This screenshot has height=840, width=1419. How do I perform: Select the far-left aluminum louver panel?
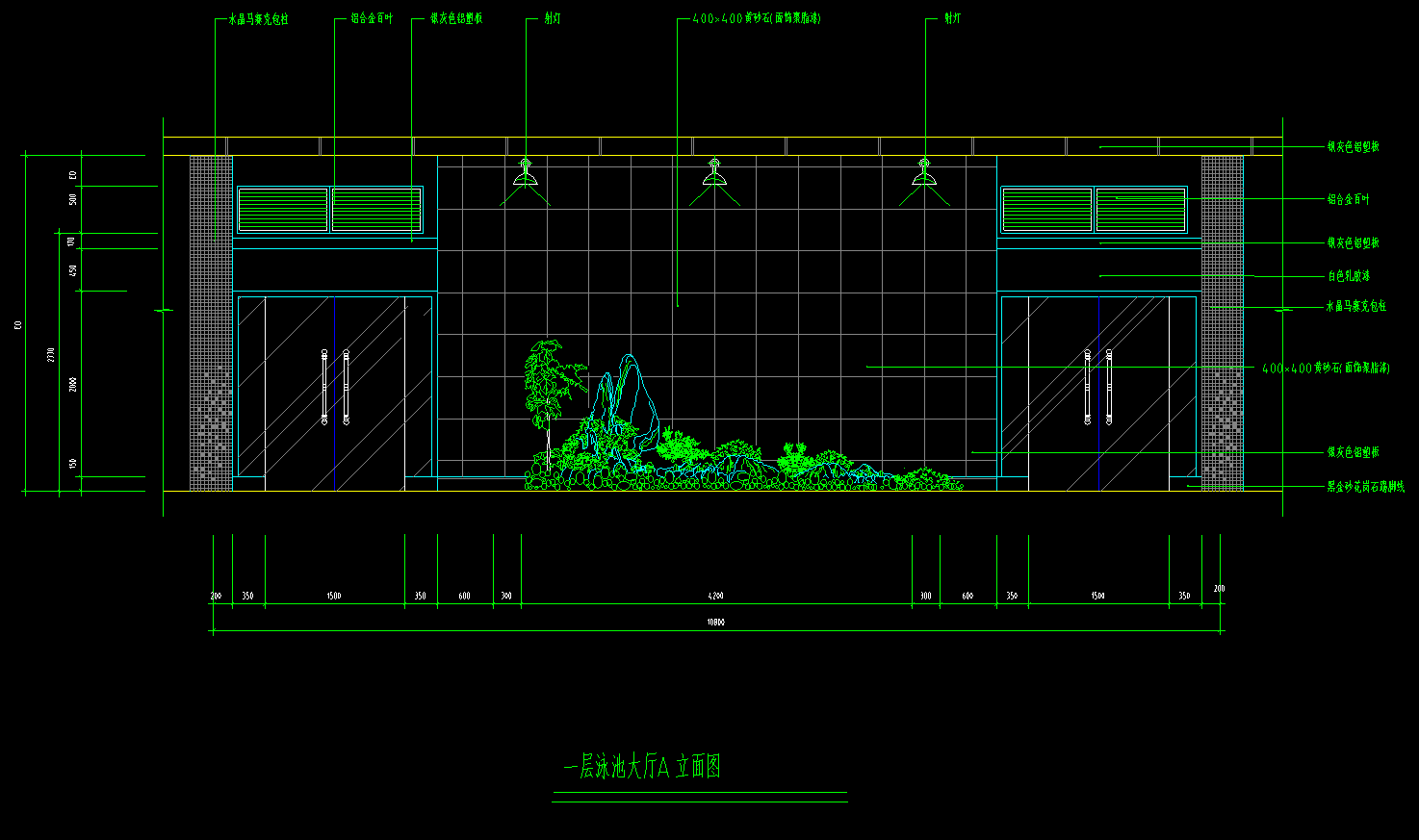283,210
